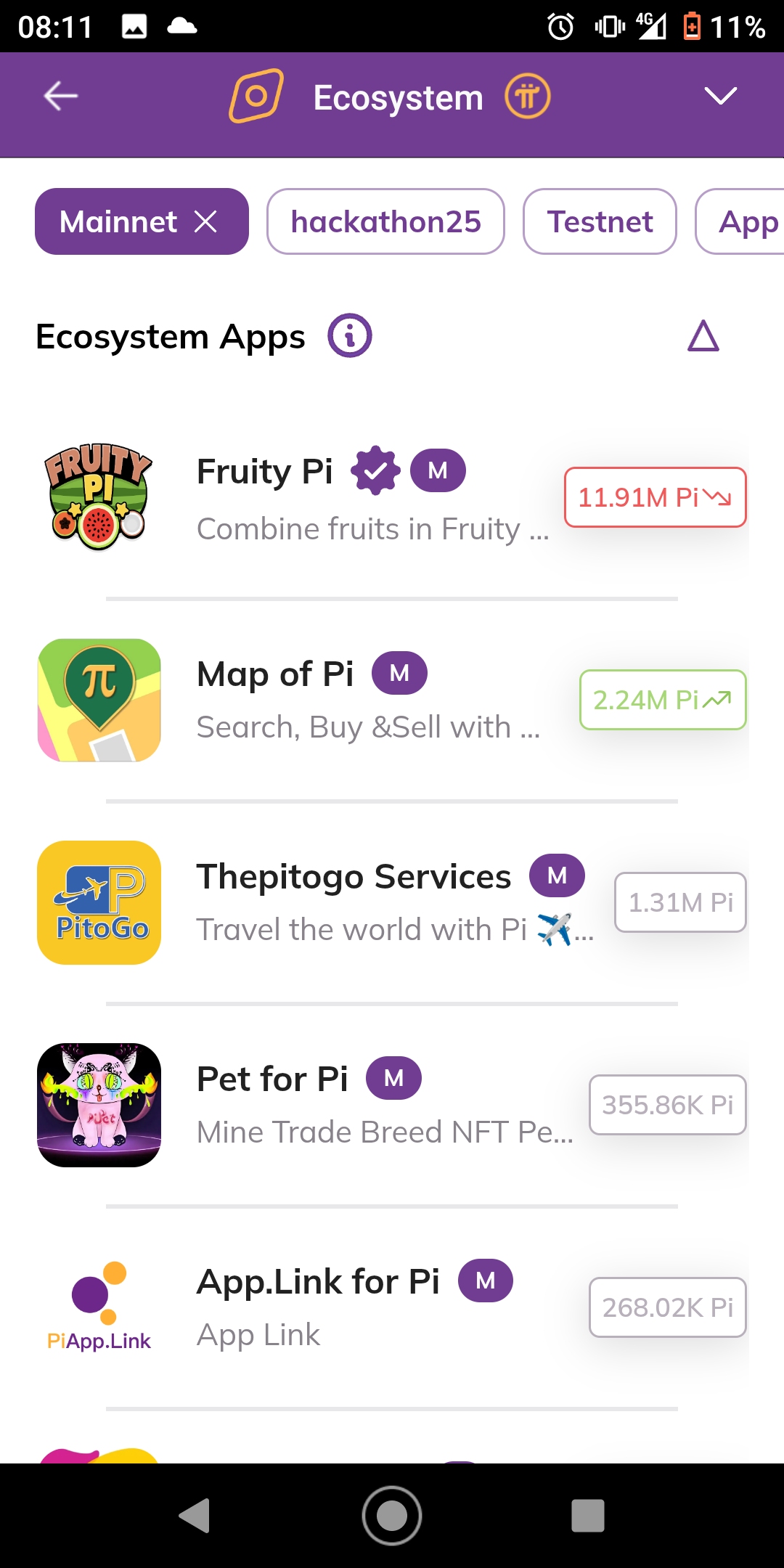
Task: Open the Fruity Pi app icon
Action: tap(99, 497)
